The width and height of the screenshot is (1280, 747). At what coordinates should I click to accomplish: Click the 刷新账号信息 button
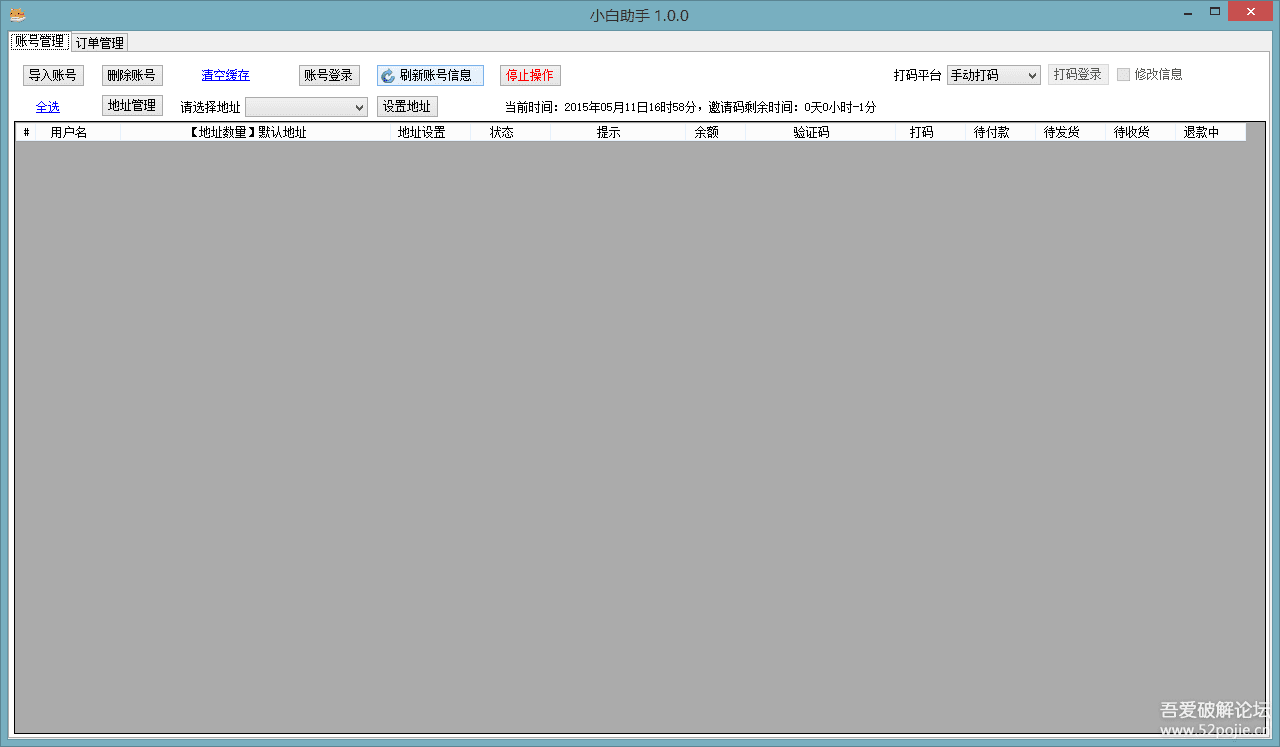point(430,75)
